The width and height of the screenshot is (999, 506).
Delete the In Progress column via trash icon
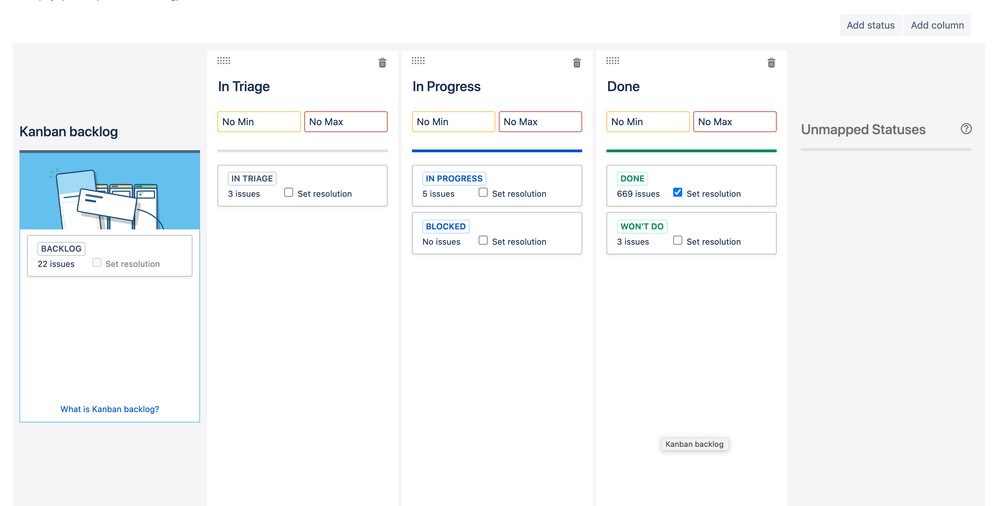click(x=577, y=62)
